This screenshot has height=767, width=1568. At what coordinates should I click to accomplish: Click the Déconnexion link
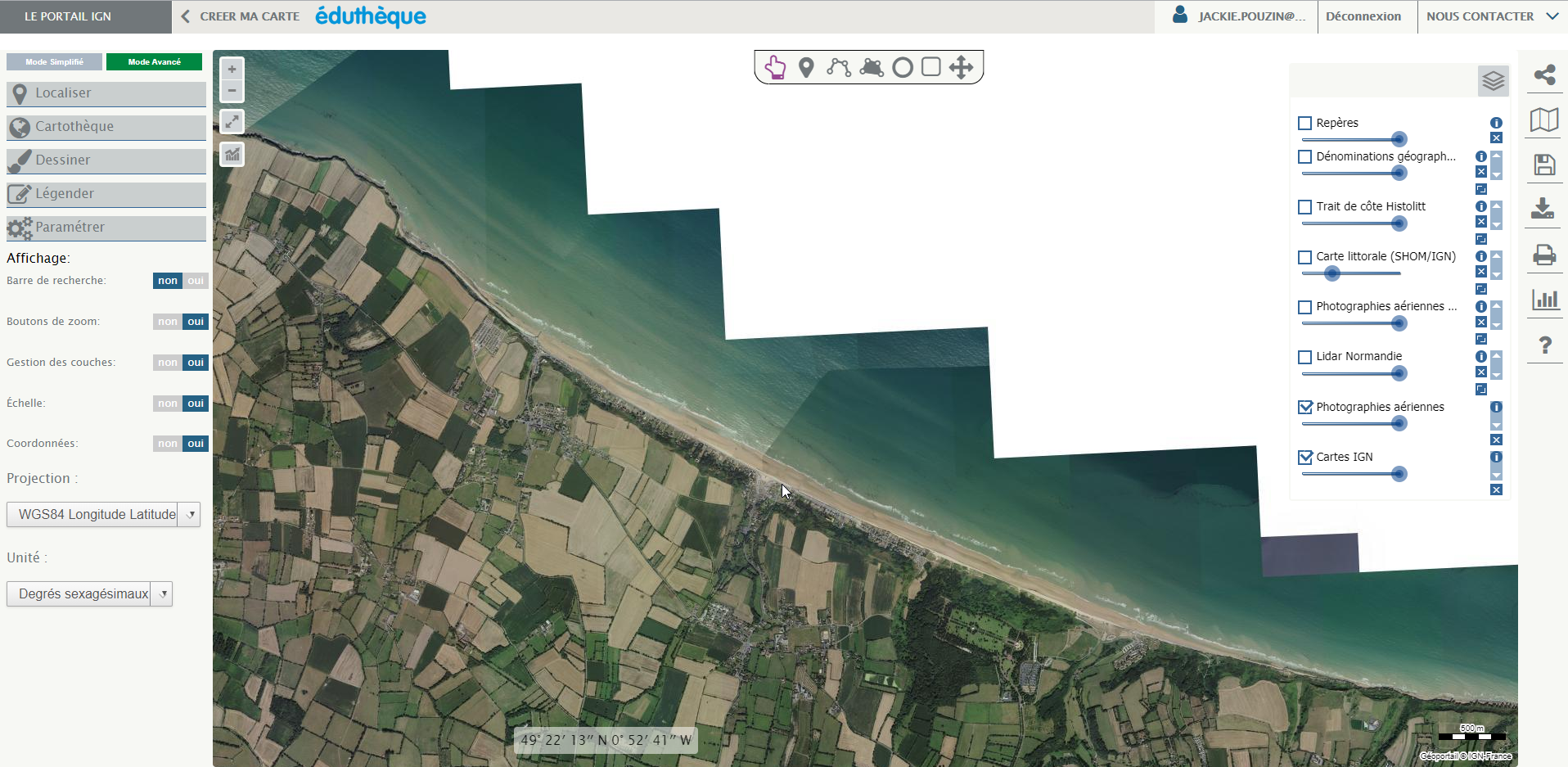coord(1363,16)
